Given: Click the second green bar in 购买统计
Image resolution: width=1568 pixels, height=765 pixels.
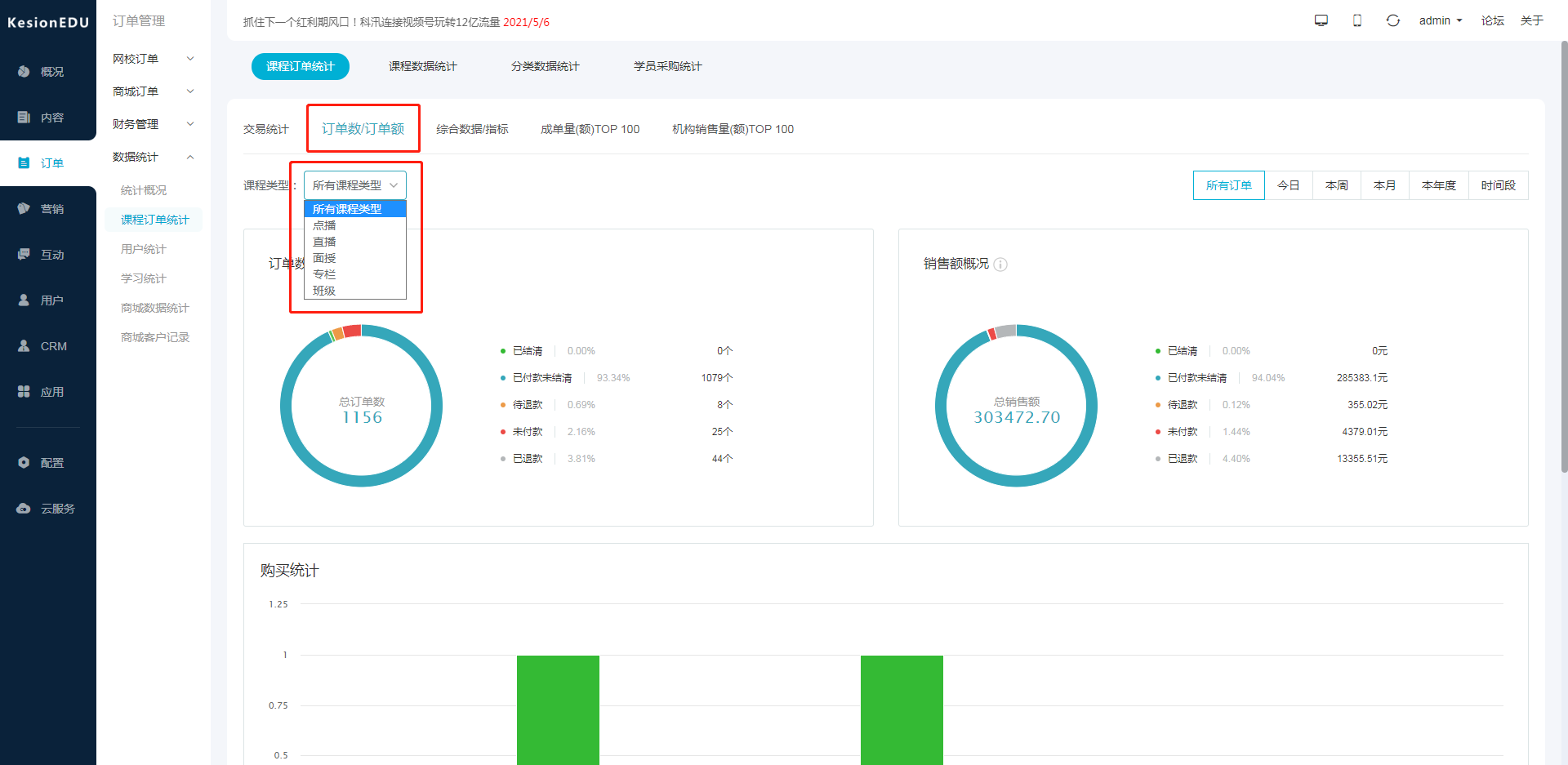Looking at the screenshot, I should coord(902,709).
